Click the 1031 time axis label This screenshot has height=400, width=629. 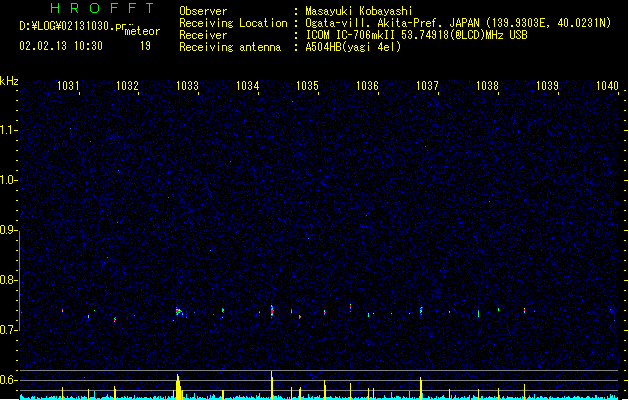(68, 85)
